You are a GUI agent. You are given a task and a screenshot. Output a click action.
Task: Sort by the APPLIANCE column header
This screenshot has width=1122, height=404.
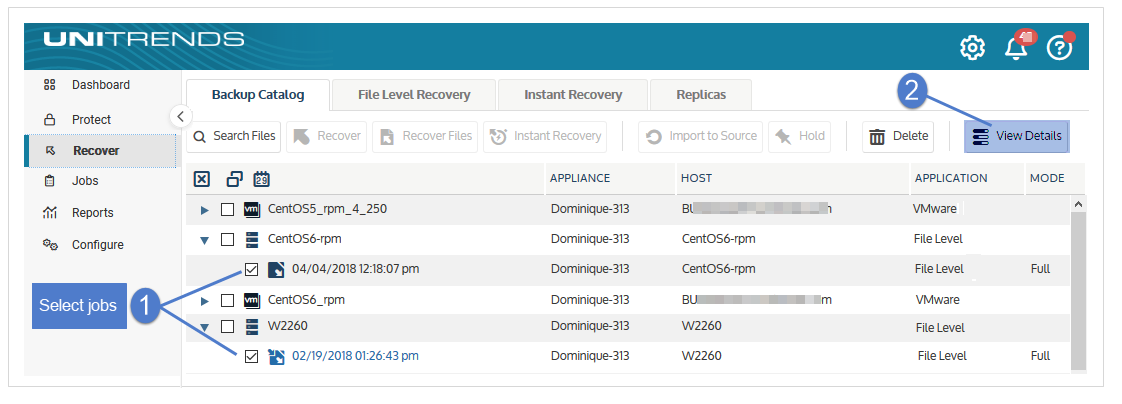point(580,179)
